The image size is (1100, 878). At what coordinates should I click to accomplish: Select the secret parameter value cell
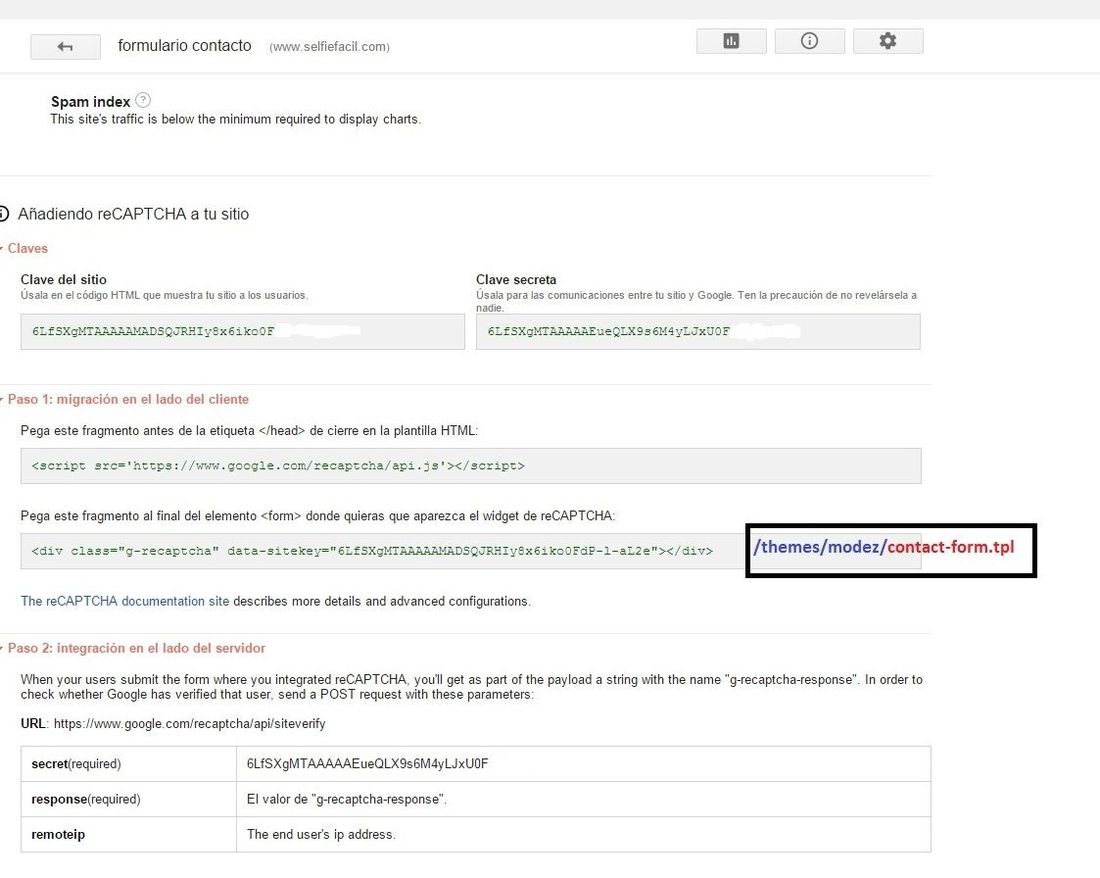[x=584, y=764]
